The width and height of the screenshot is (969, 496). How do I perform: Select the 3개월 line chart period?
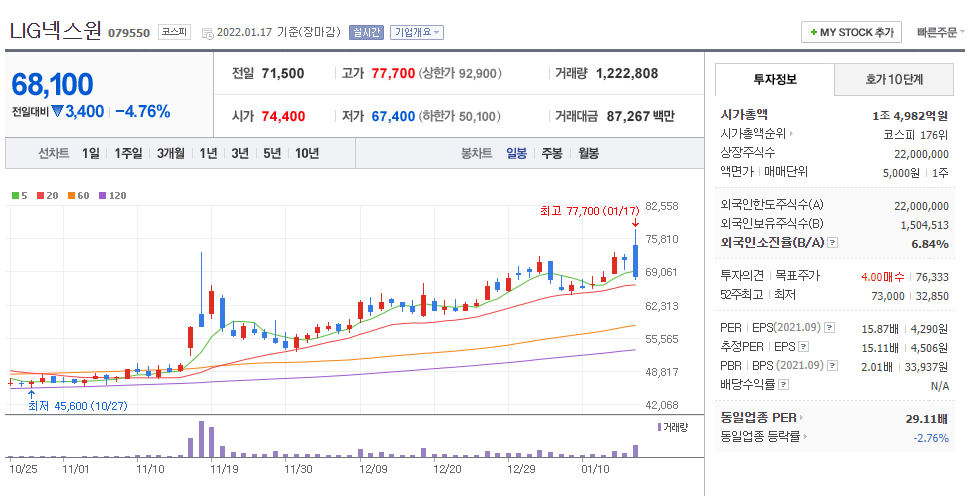pyautogui.click(x=171, y=153)
